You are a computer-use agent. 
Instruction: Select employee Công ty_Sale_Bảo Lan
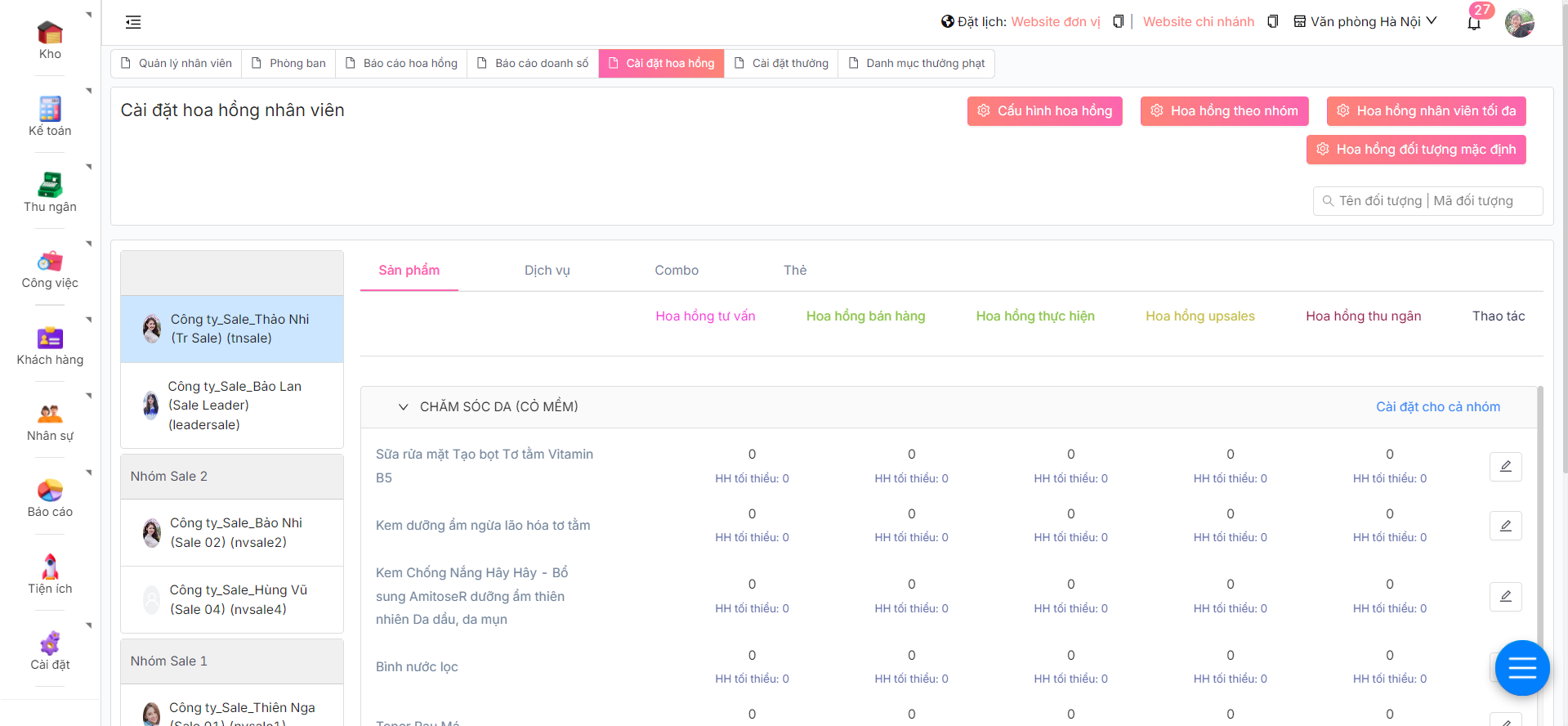pyautogui.click(x=232, y=406)
